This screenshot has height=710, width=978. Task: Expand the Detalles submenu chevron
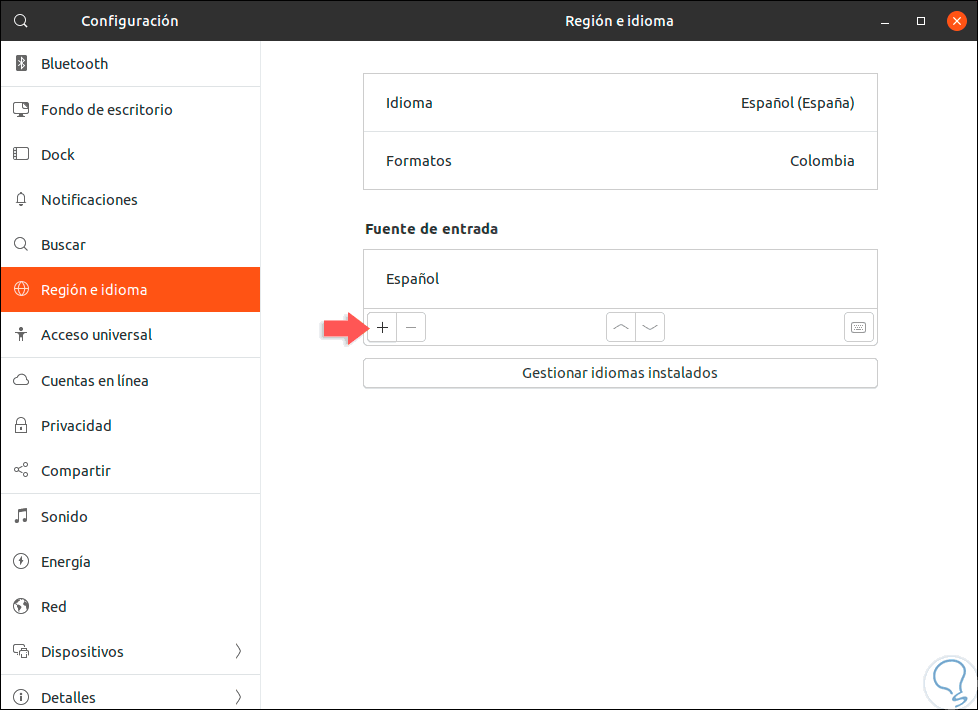tap(238, 697)
